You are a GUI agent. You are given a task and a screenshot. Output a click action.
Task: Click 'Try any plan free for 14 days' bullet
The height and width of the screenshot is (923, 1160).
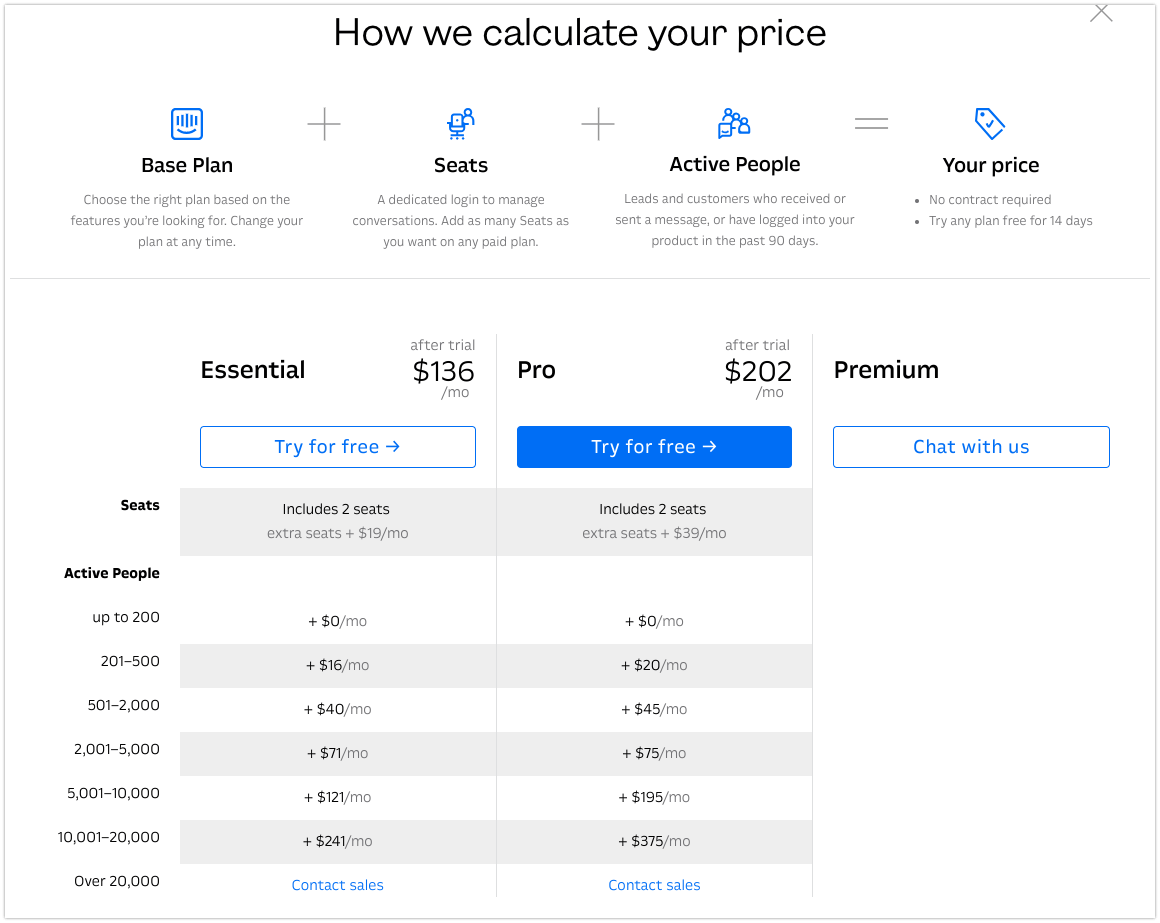pyautogui.click(x=1011, y=221)
